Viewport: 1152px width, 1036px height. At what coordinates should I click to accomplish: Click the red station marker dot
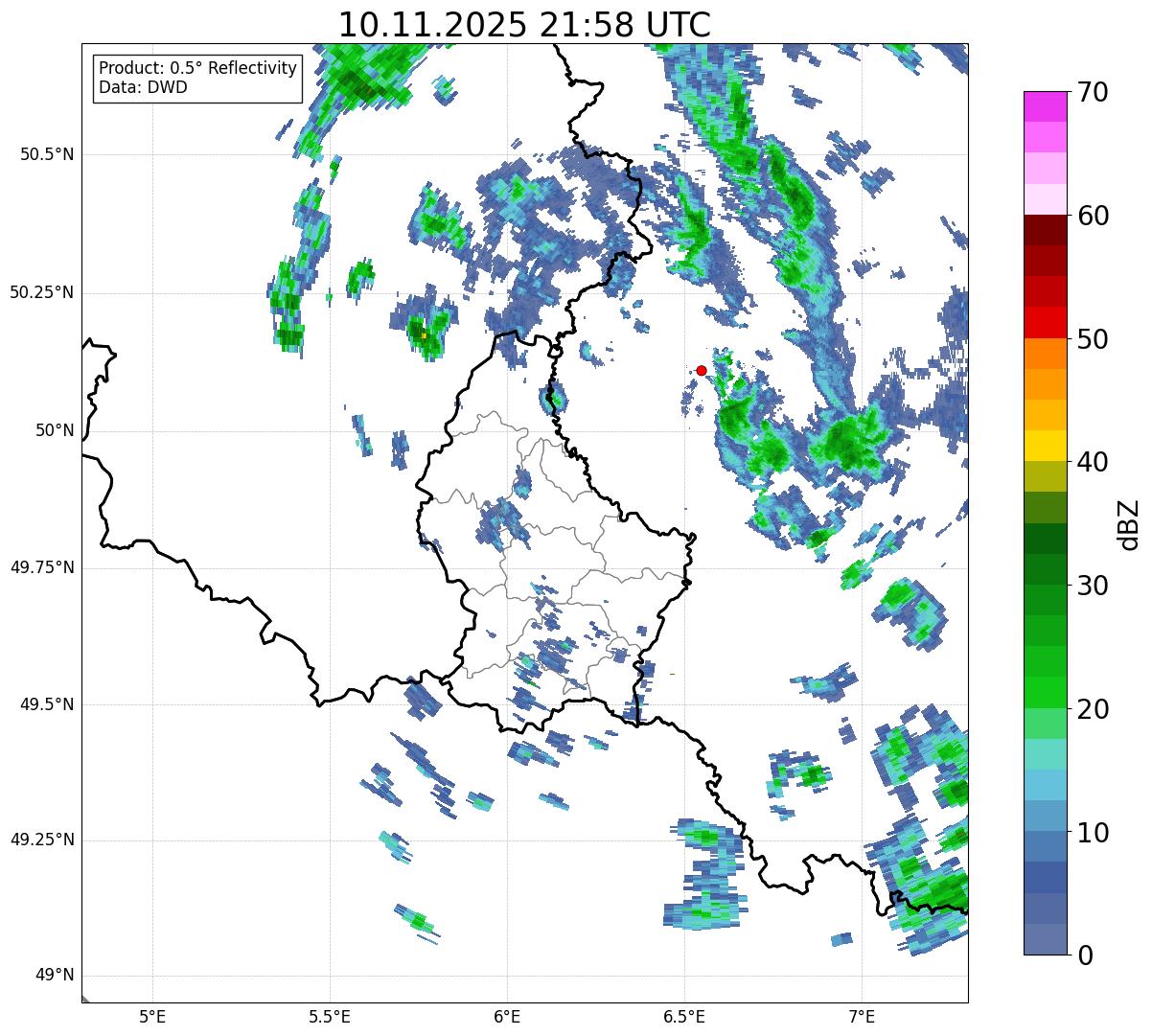pos(702,370)
